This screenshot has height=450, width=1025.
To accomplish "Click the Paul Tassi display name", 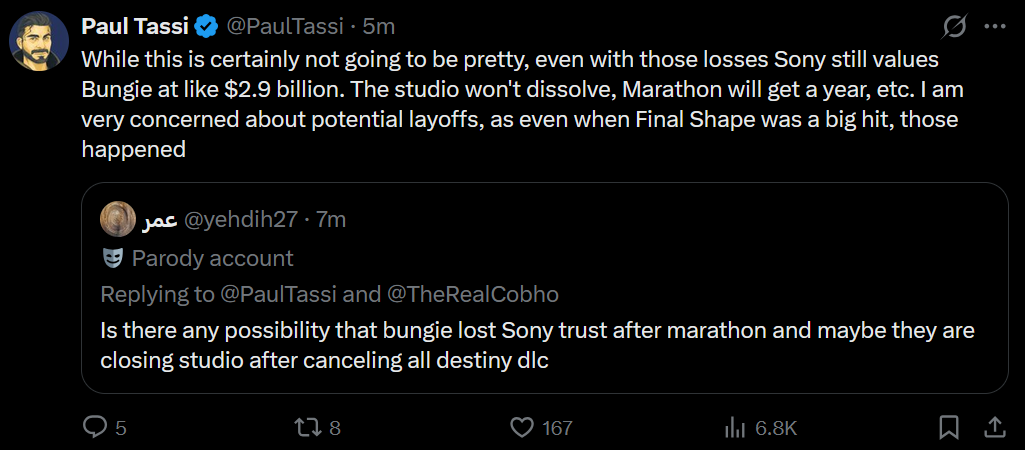I will [135, 27].
